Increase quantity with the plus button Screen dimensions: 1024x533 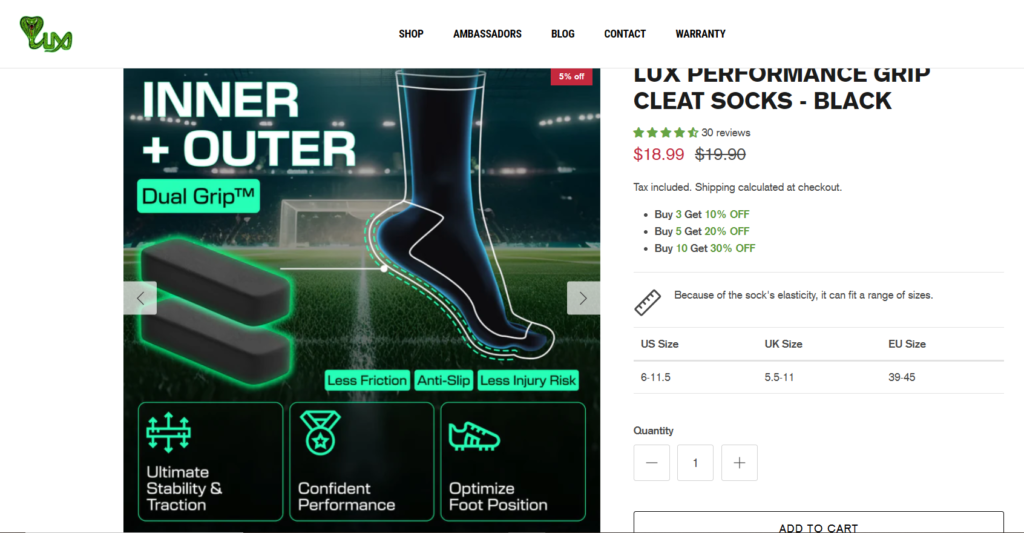(739, 462)
